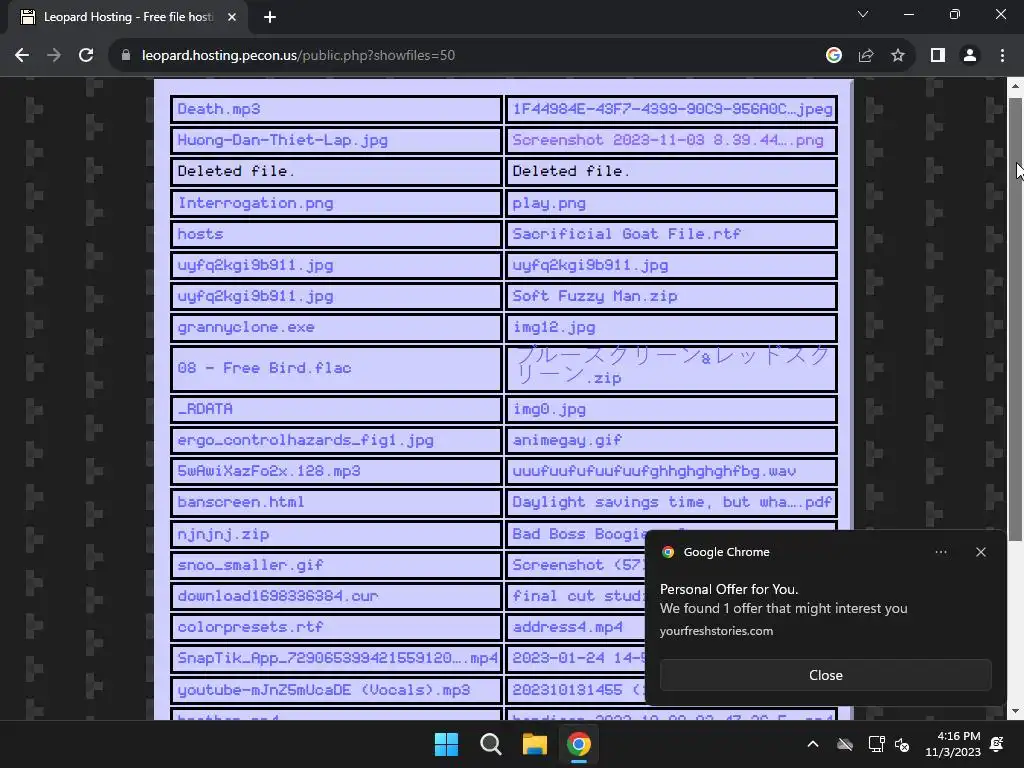Click yourfreshstories.com in the notification
Viewport: 1024px width, 768px height.
716,631
